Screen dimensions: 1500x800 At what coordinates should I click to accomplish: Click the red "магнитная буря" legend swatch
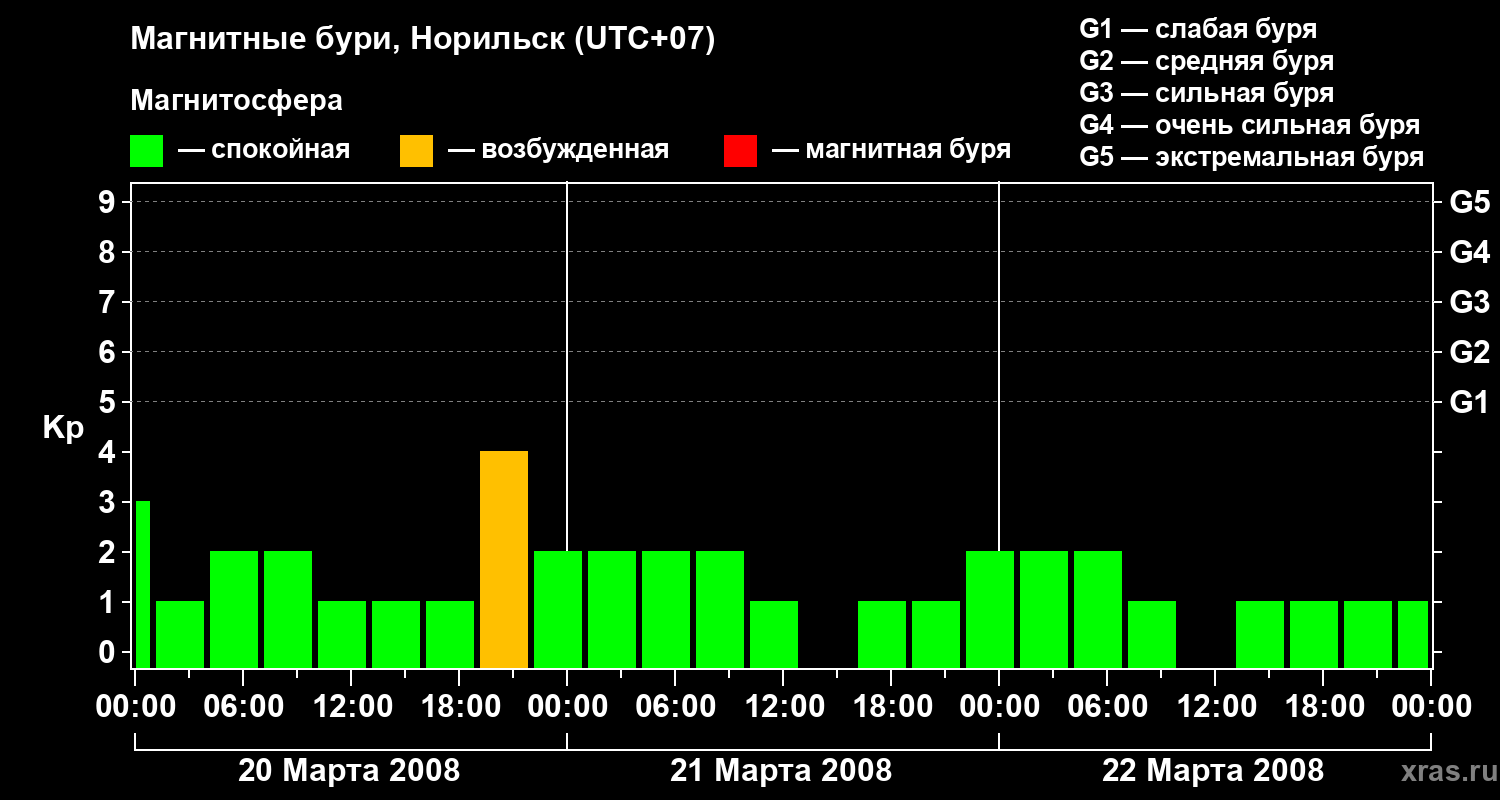coord(740,151)
